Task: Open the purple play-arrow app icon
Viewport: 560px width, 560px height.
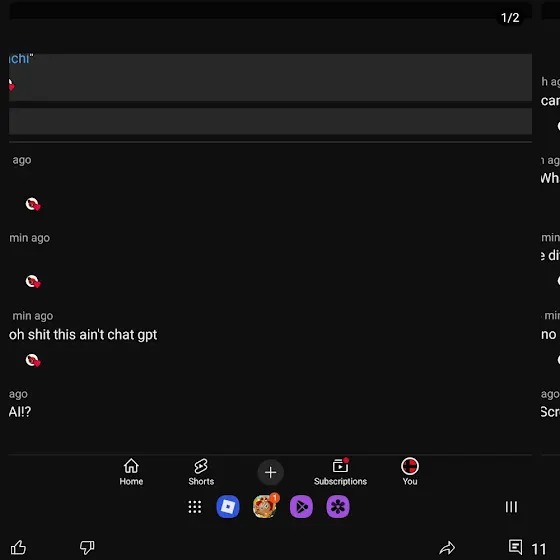Action: coord(301,506)
